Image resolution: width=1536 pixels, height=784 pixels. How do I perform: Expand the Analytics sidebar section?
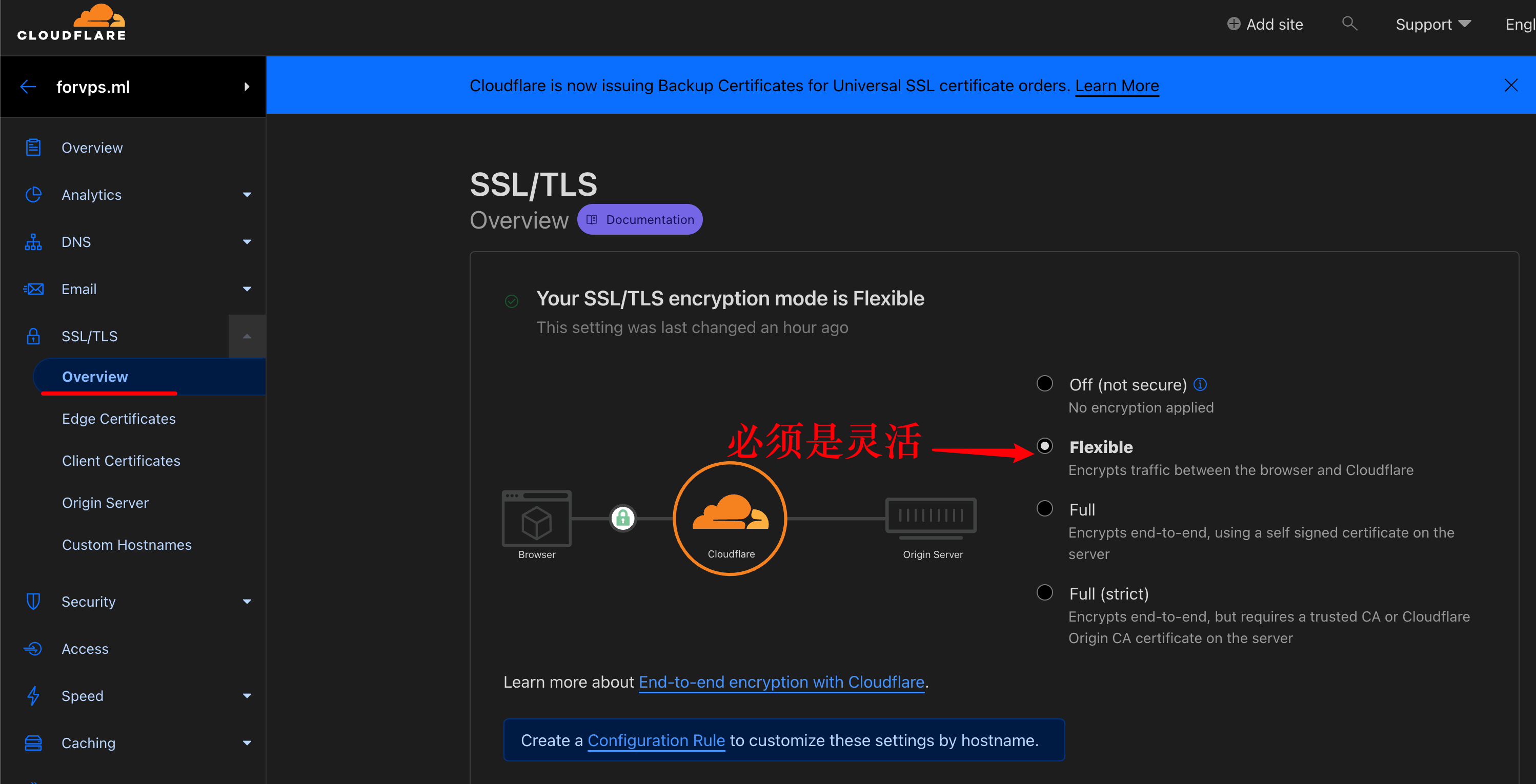(247, 195)
